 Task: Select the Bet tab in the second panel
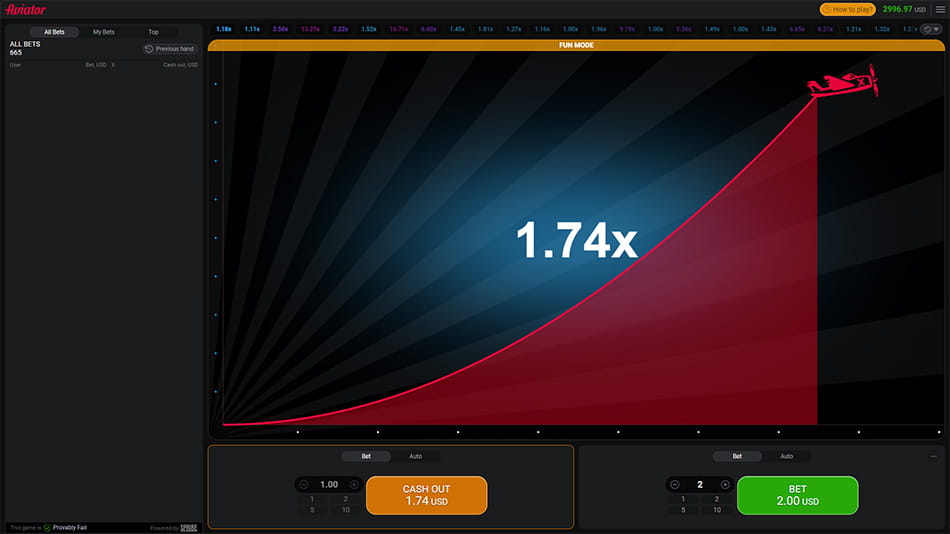click(x=737, y=456)
